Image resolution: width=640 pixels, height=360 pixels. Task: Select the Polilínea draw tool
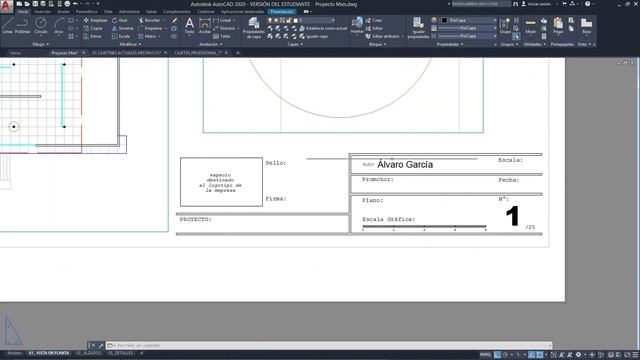pos(22,25)
